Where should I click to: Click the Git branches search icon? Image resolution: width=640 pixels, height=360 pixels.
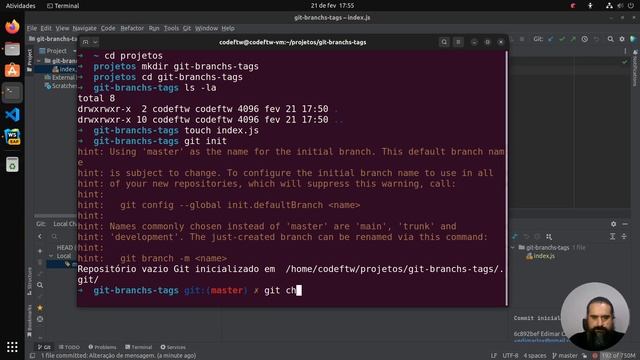(54, 237)
